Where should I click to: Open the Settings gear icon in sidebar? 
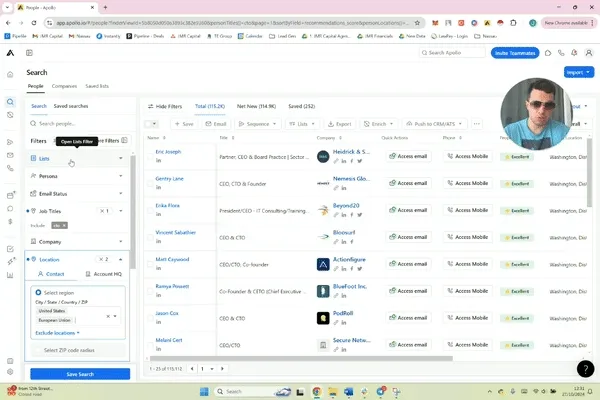(x=10, y=372)
